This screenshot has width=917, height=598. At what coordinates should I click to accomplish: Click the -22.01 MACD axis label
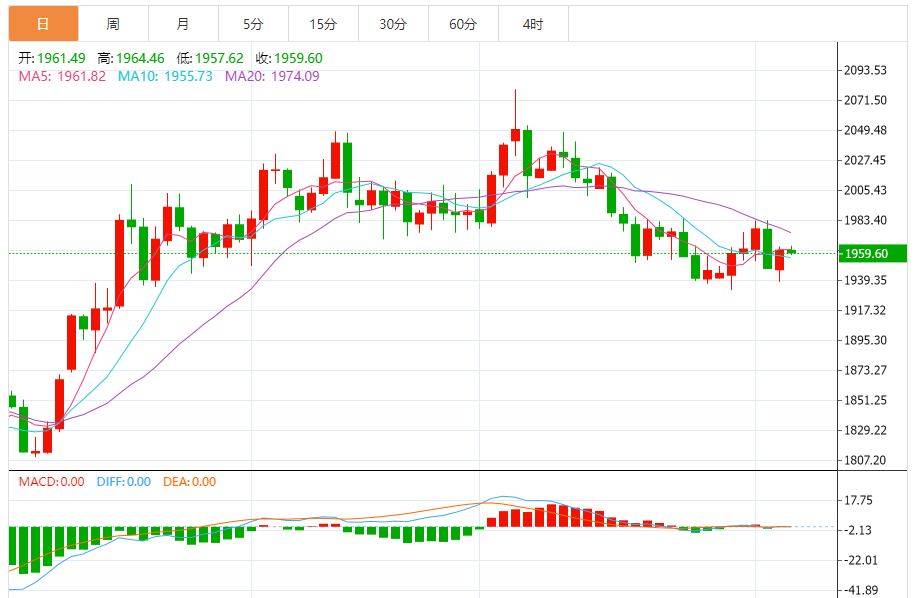(861, 560)
